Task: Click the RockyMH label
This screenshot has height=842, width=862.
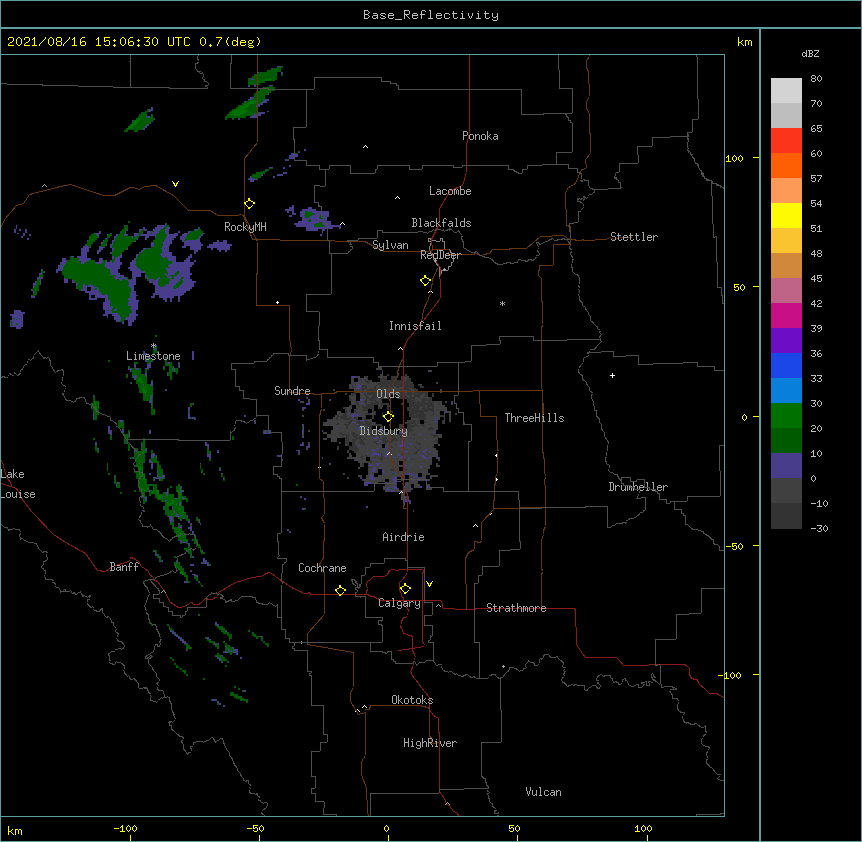Action: pos(245,226)
